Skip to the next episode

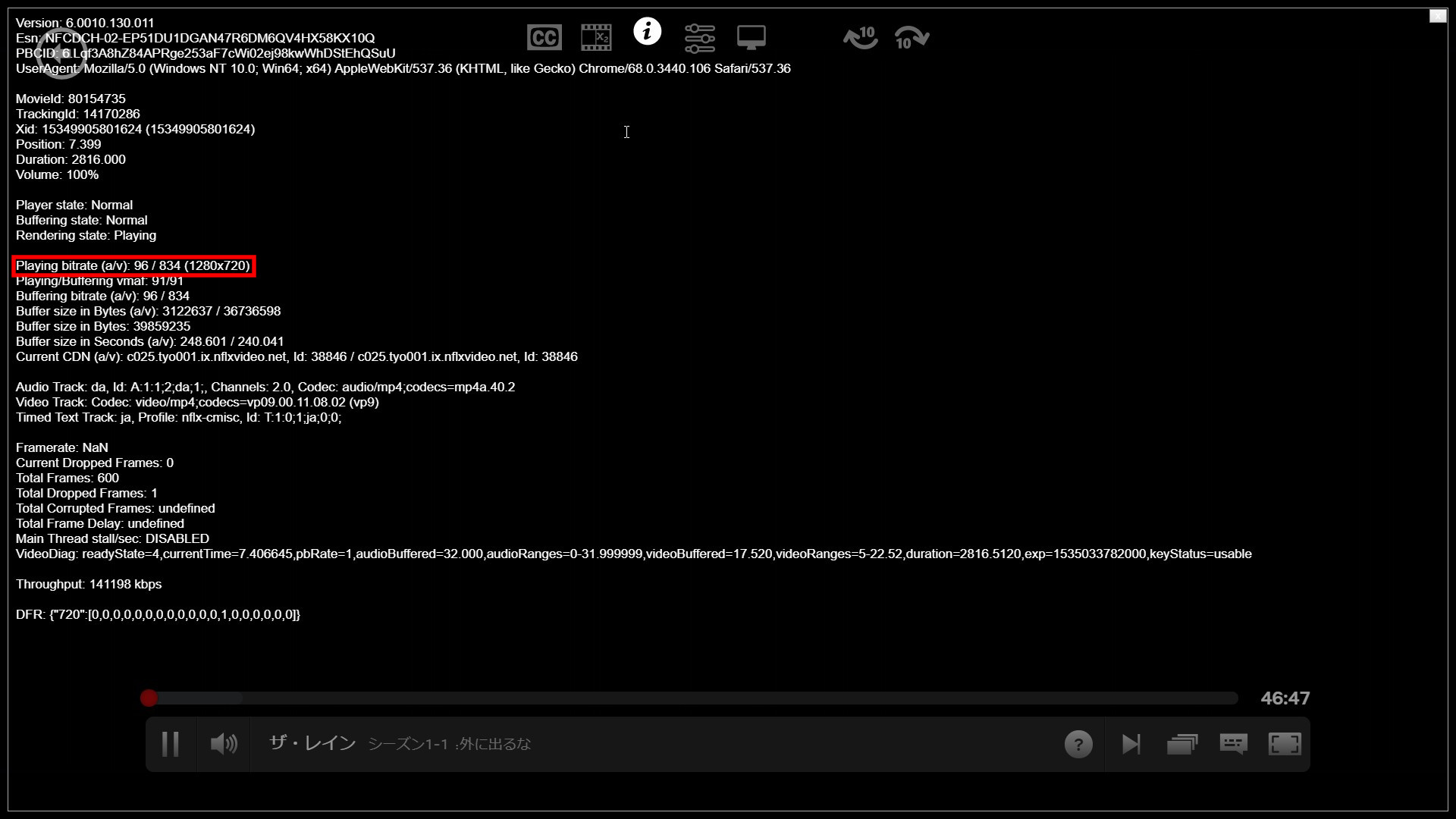pos(1131,744)
